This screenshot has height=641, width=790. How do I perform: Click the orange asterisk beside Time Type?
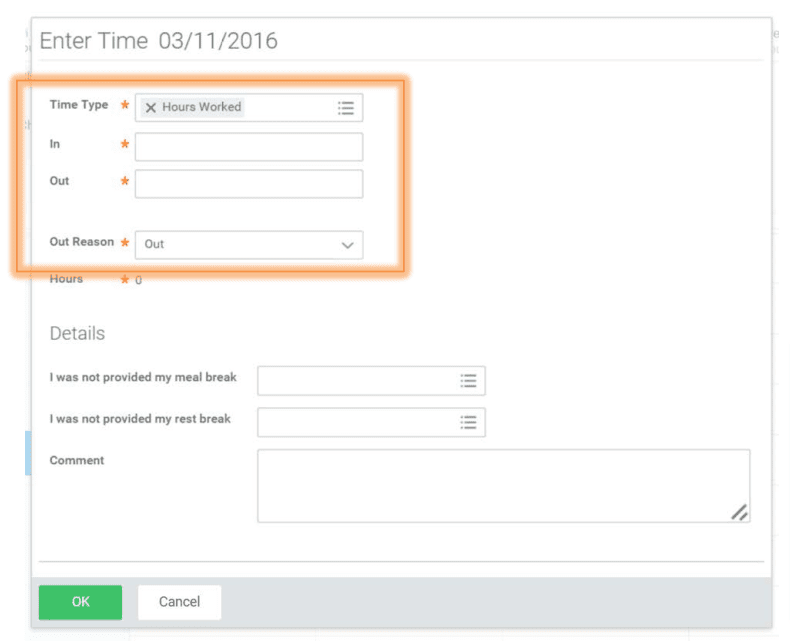pos(125,105)
